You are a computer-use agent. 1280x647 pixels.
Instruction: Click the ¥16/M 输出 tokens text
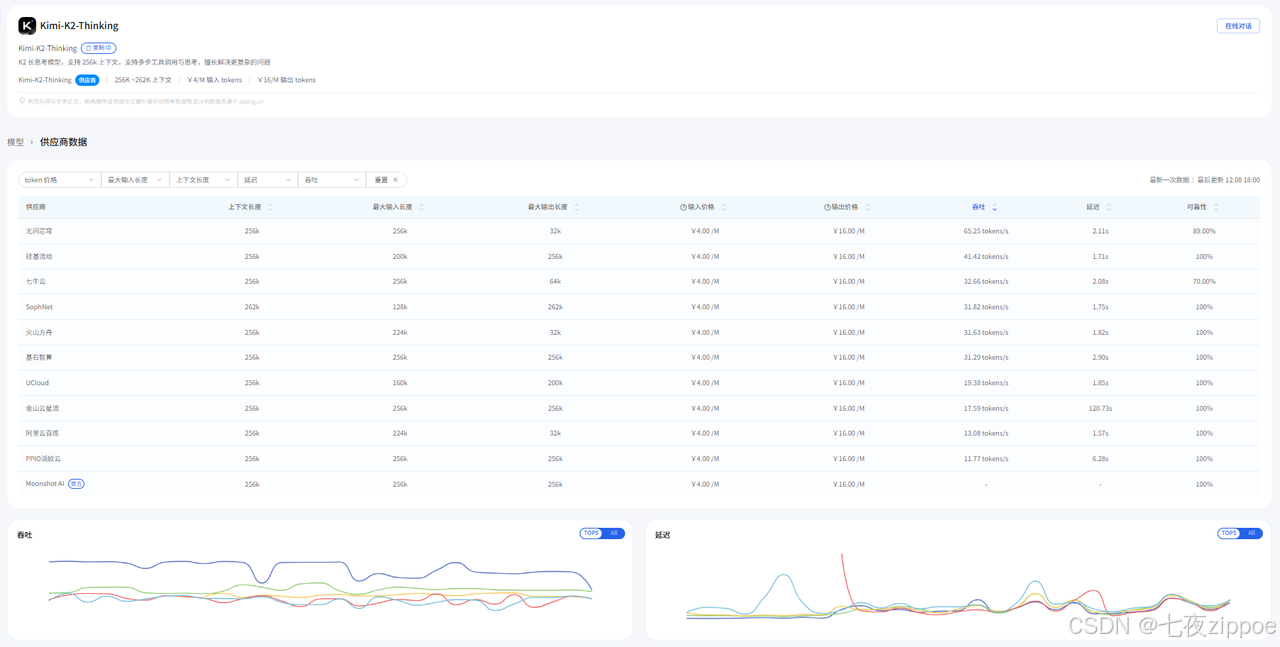point(286,80)
